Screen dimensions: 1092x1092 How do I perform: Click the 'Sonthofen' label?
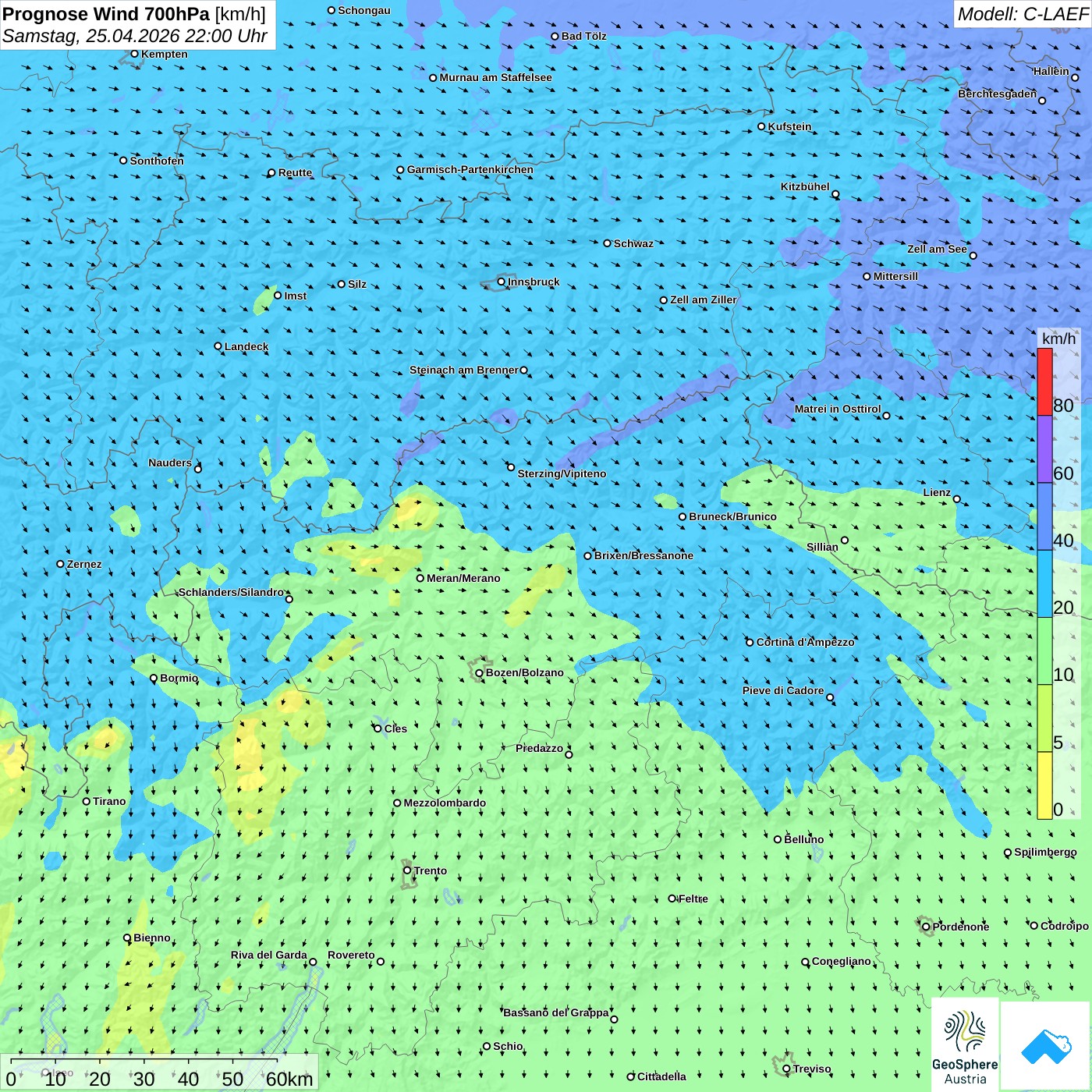[157, 161]
